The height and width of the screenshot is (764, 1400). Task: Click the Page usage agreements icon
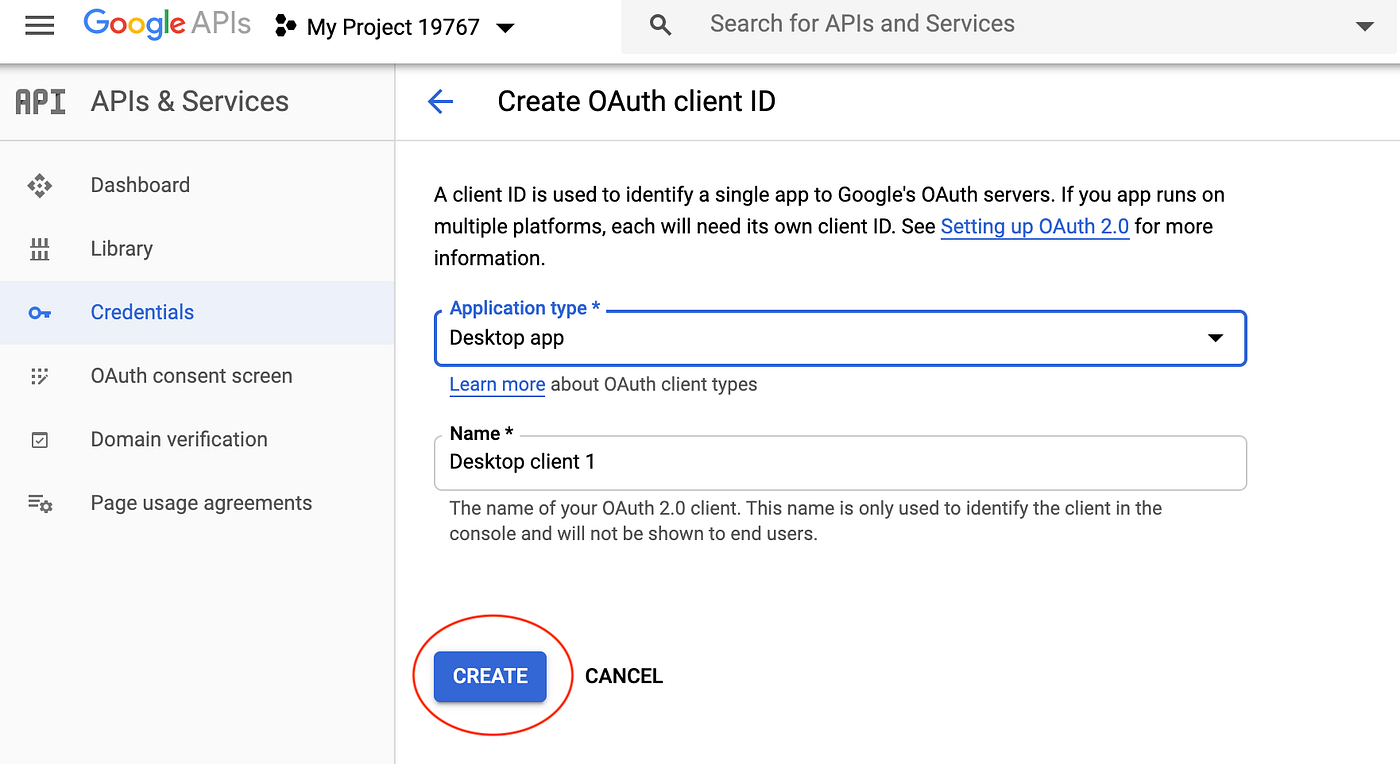coord(40,503)
